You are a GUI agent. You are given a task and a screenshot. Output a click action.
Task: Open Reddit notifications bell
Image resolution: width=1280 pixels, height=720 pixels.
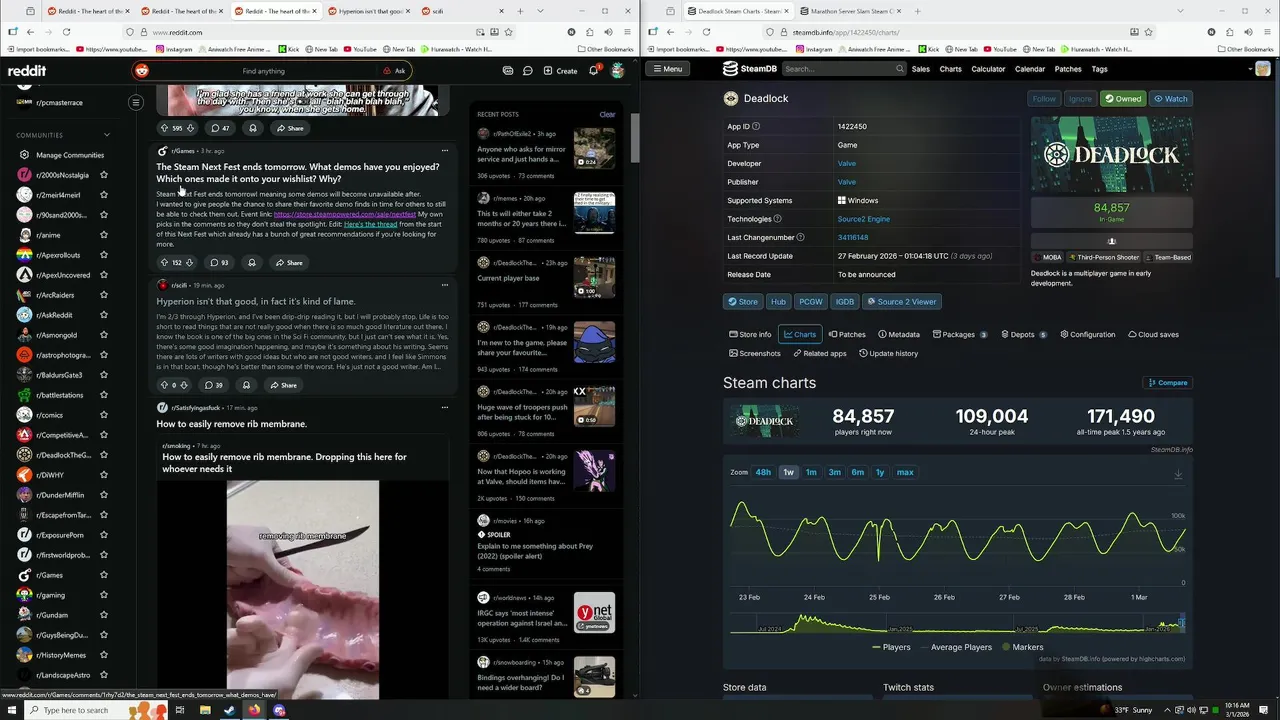[593, 71]
